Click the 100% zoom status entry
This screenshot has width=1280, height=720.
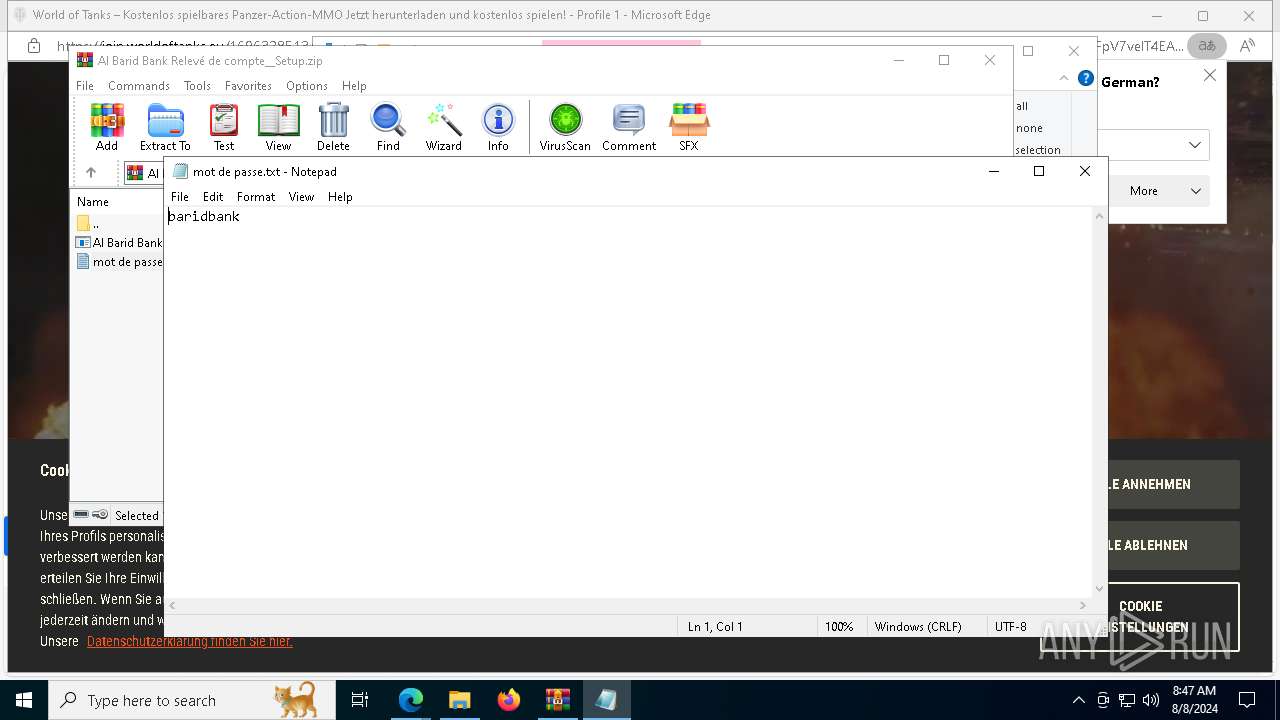point(839,627)
